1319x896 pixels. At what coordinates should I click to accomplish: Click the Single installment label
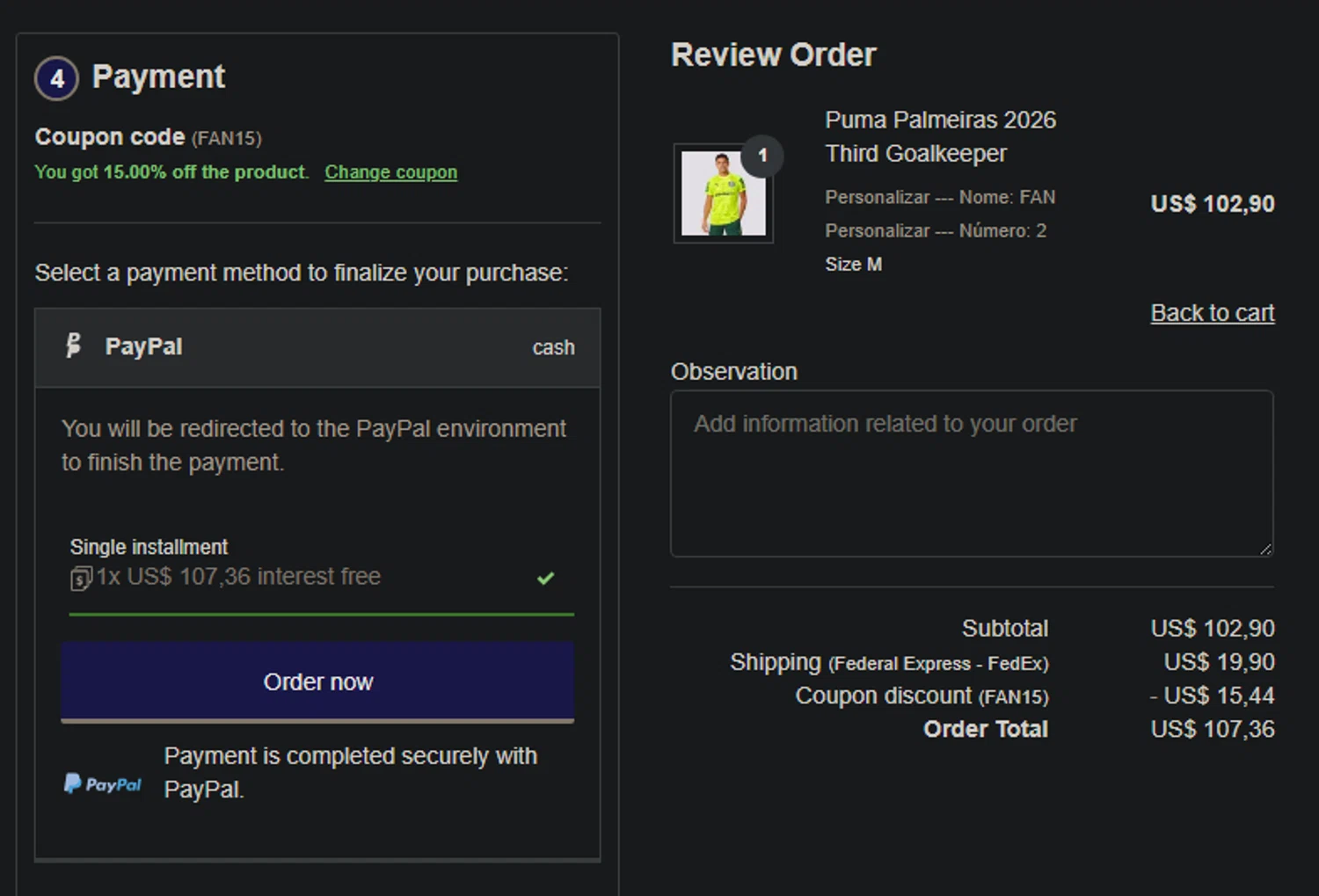coord(149,547)
